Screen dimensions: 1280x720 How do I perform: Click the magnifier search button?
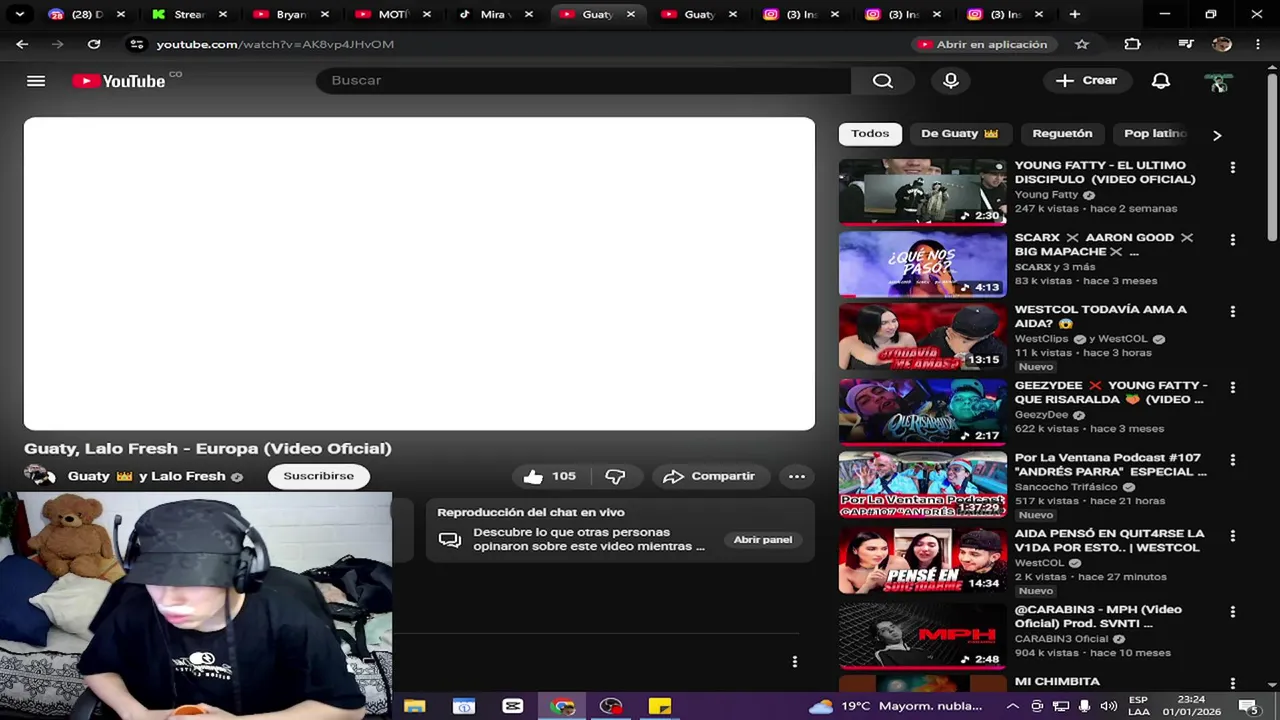click(x=882, y=81)
